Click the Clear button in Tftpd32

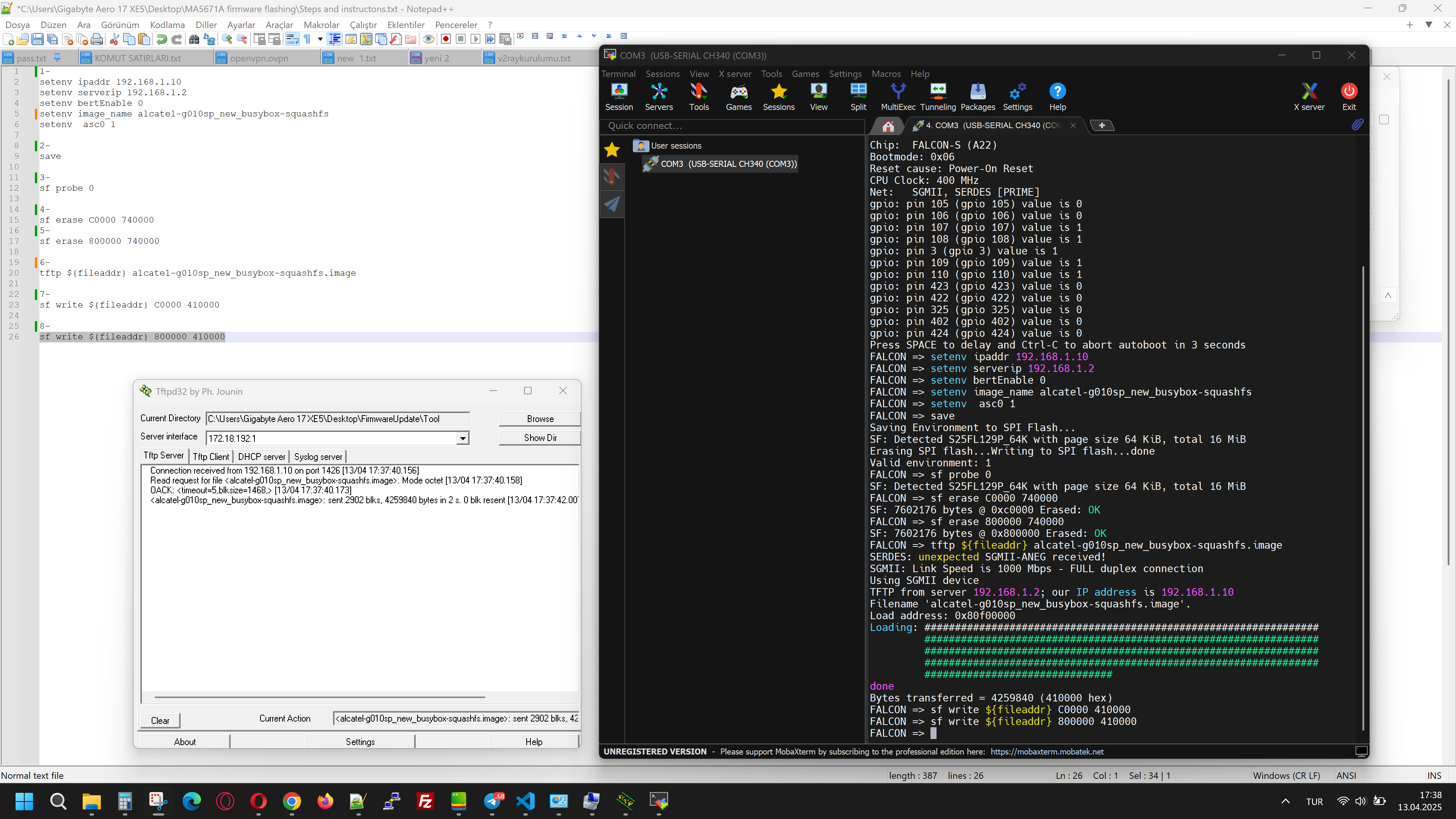[160, 720]
